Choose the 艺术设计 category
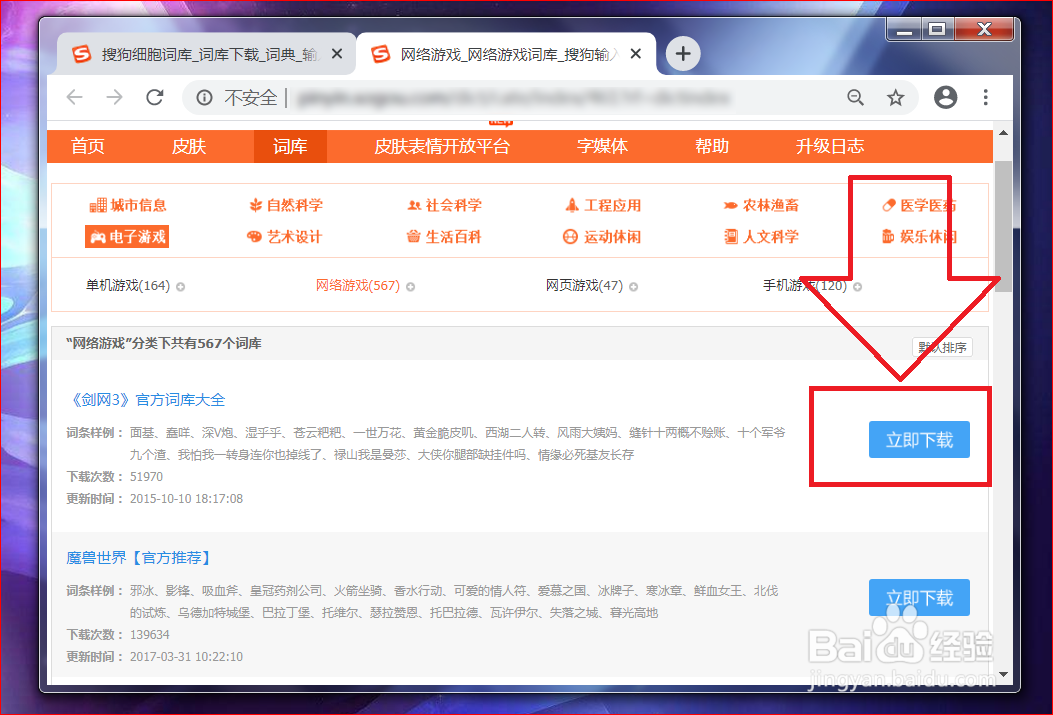1053x715 pixels. point(285,236)
